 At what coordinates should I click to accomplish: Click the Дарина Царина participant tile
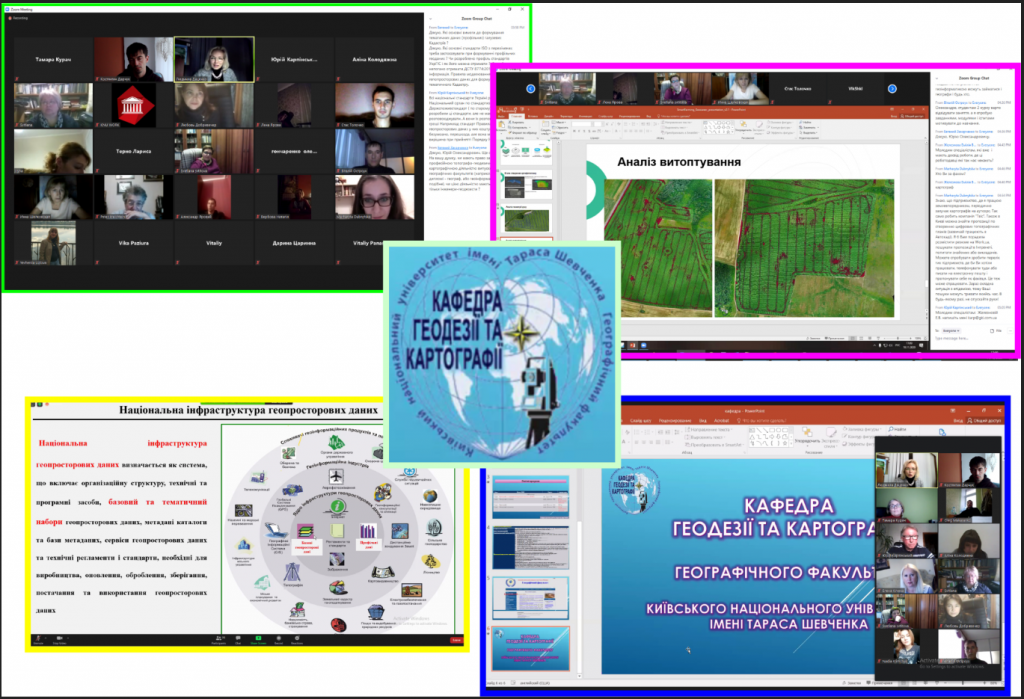(294, 242)
